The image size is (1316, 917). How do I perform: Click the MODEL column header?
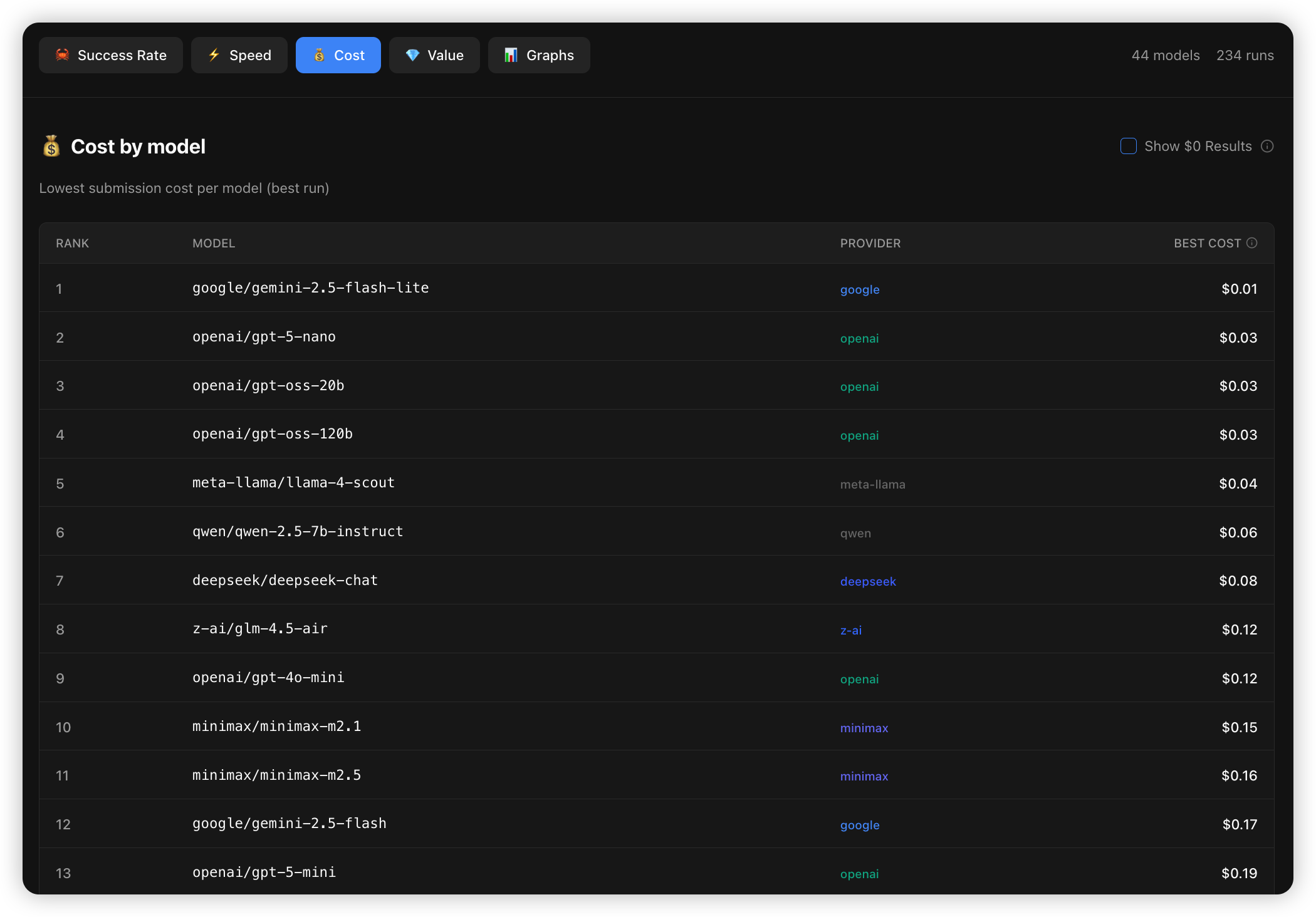pyautogui.click(x=214, y=243)
